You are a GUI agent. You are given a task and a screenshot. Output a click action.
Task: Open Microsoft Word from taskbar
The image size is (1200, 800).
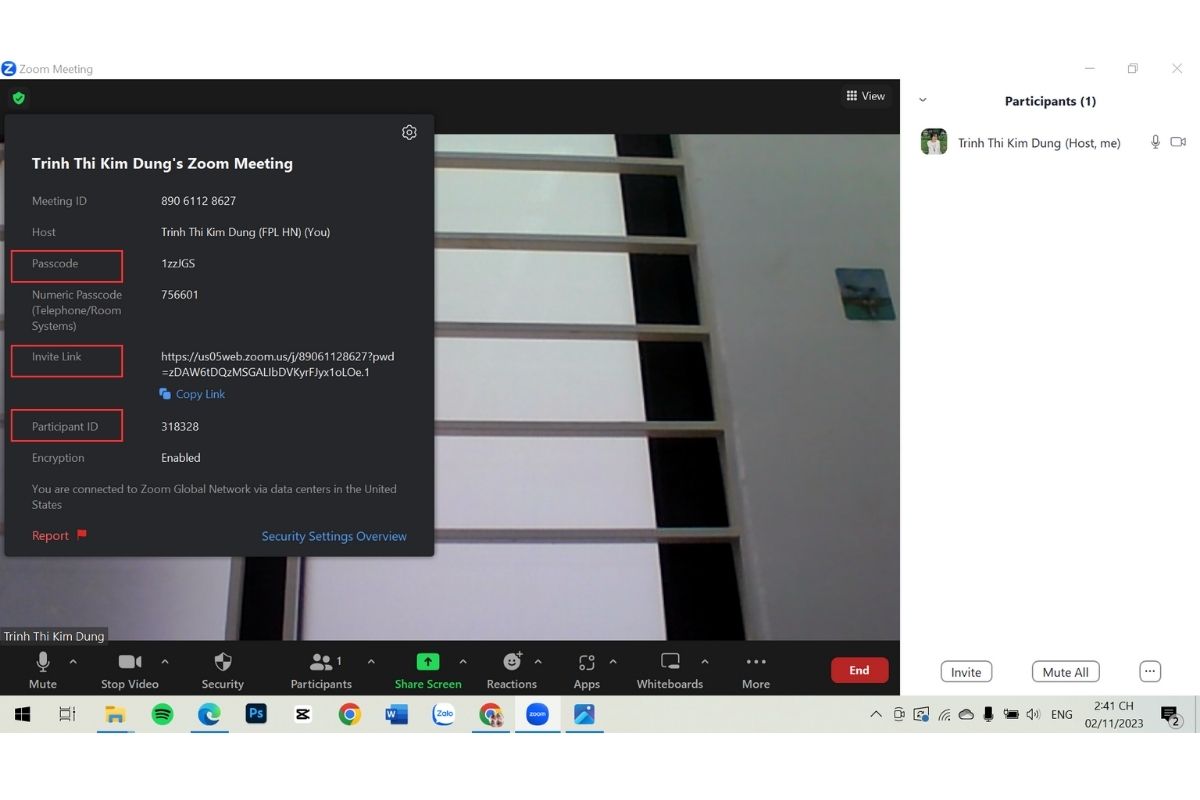point(397,714)
